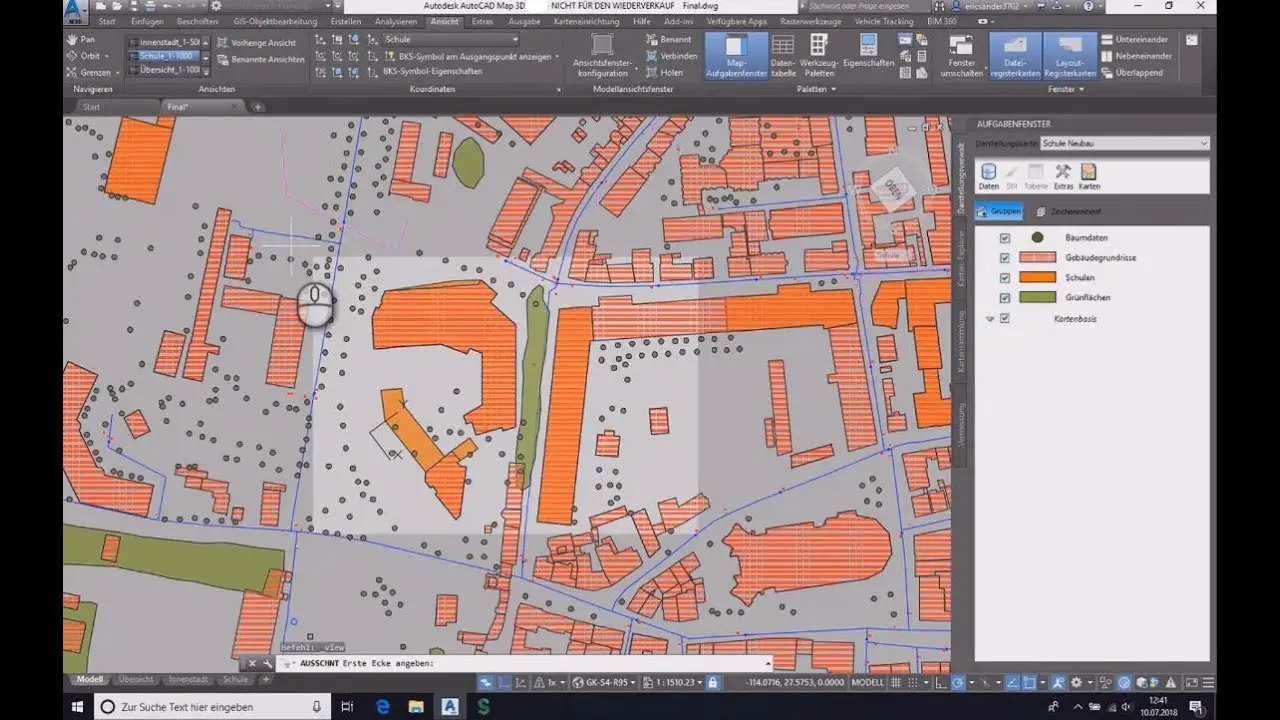This screenshot has height=720, width=1280.
Task: Click the Windows taskbar search box
Action: click(211, 707)
